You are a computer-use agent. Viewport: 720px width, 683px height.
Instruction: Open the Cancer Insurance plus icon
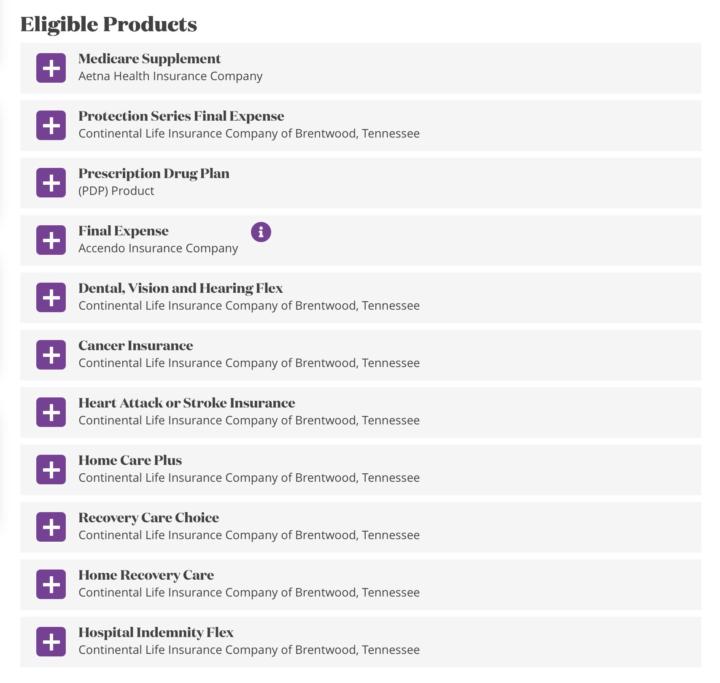(51, 355)
